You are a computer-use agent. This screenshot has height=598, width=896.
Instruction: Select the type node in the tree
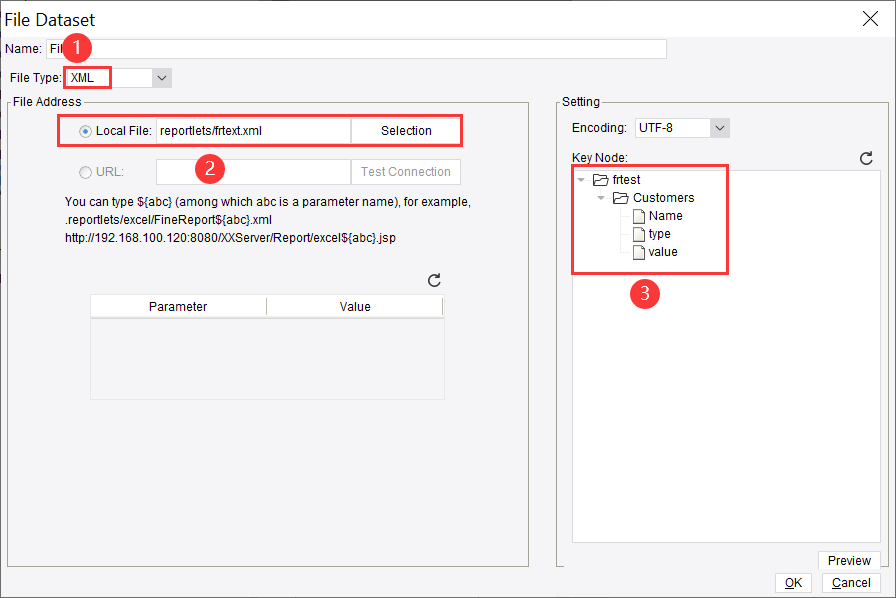click(x=660, y=233)
